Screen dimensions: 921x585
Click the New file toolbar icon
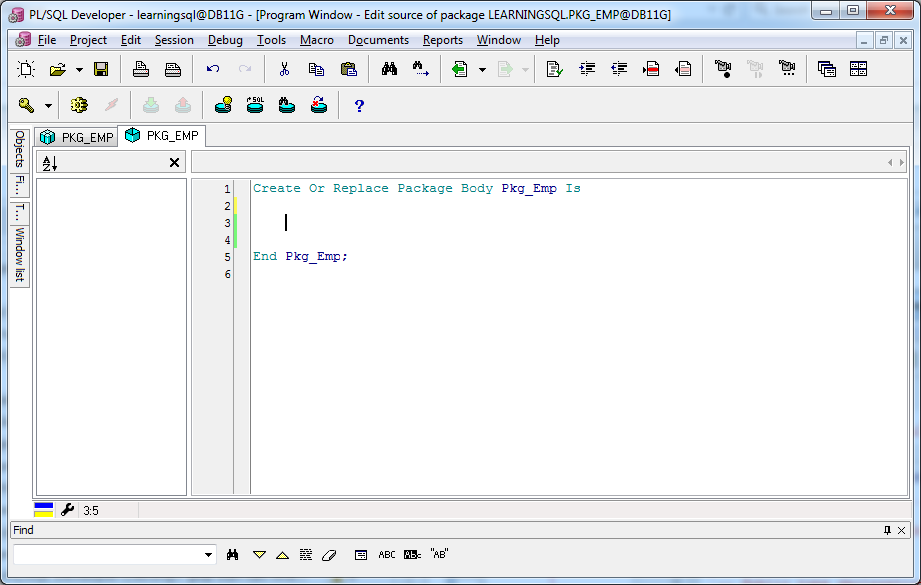[x=26, y=69]
